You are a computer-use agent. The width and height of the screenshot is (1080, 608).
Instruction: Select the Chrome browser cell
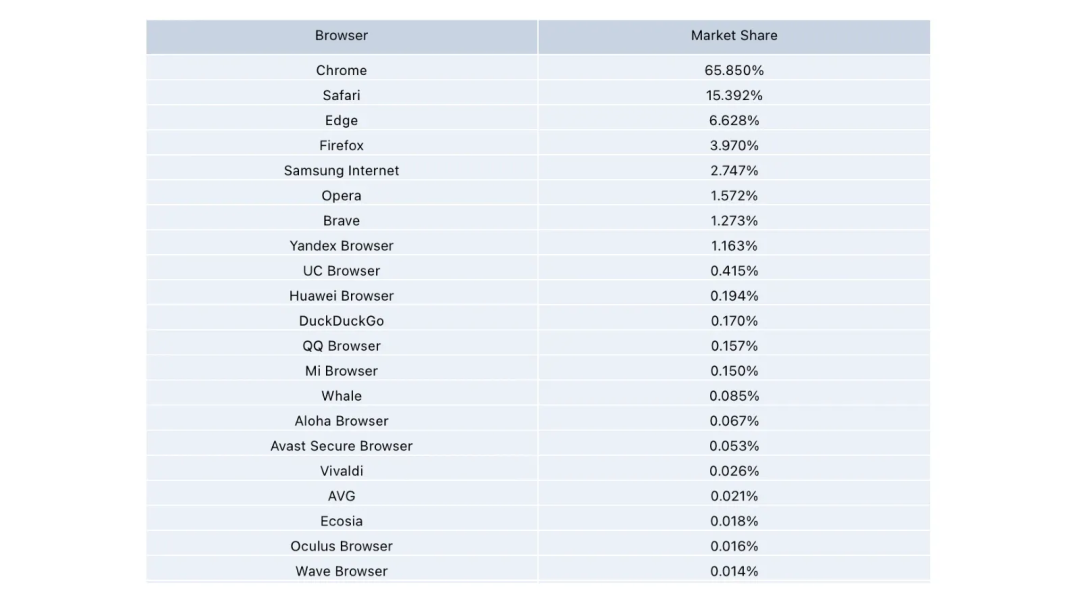(341, 70)
